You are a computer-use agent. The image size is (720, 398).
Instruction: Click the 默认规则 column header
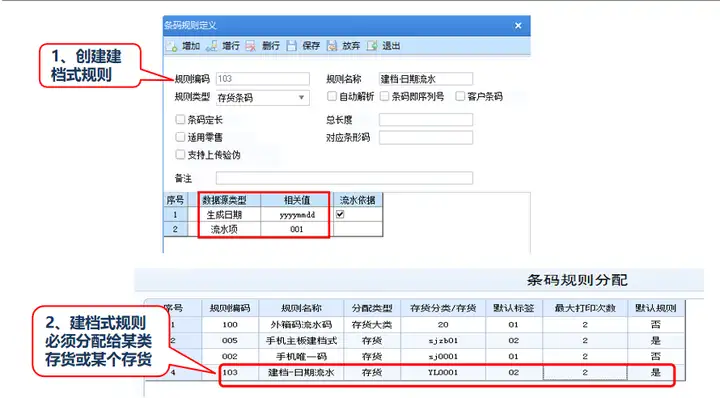coord(656,308)
